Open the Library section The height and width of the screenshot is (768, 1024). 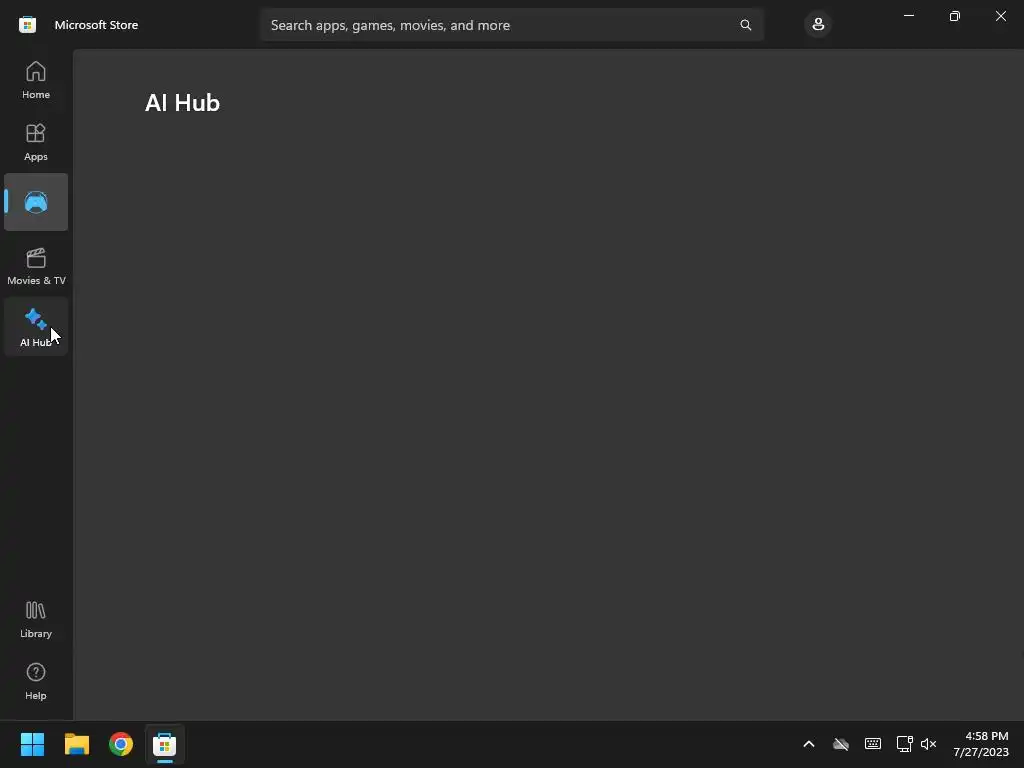point(36,619)
